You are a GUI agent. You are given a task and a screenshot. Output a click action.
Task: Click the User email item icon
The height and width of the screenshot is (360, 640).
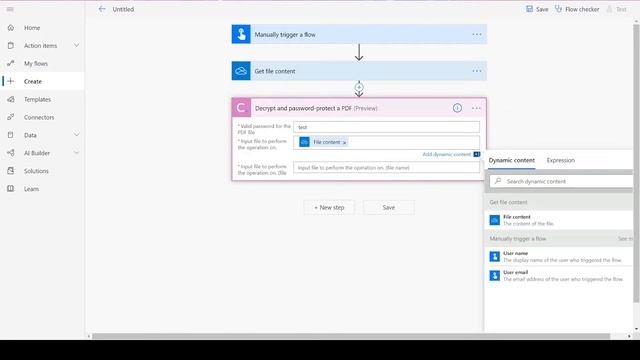point(495,276)
